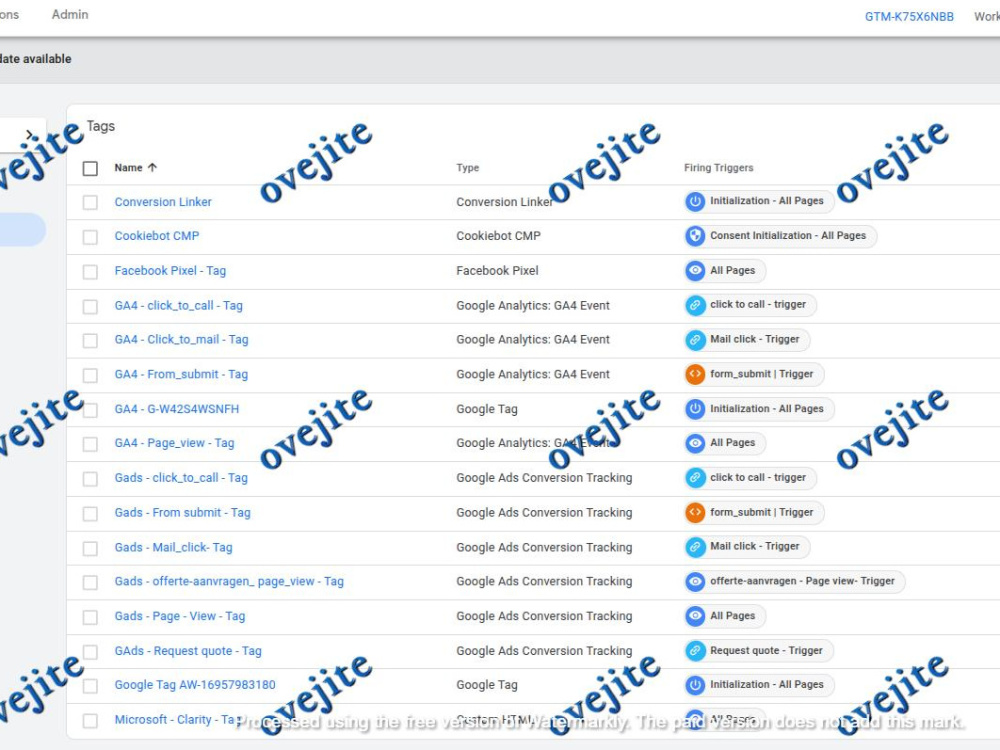Open GA4 - click_to_call - Tag
The height and width of the screenshot is (750, 1000).
[179, 305]
